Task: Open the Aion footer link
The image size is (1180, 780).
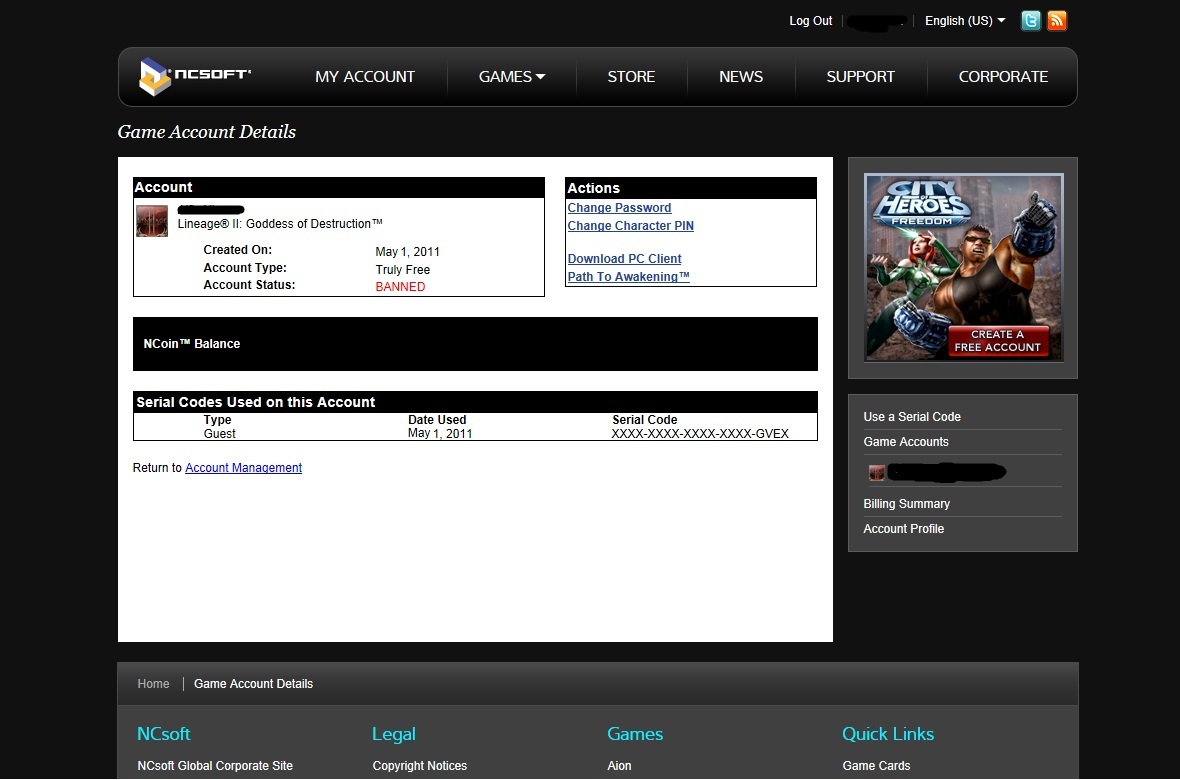Action: click(x=619, y=766)
